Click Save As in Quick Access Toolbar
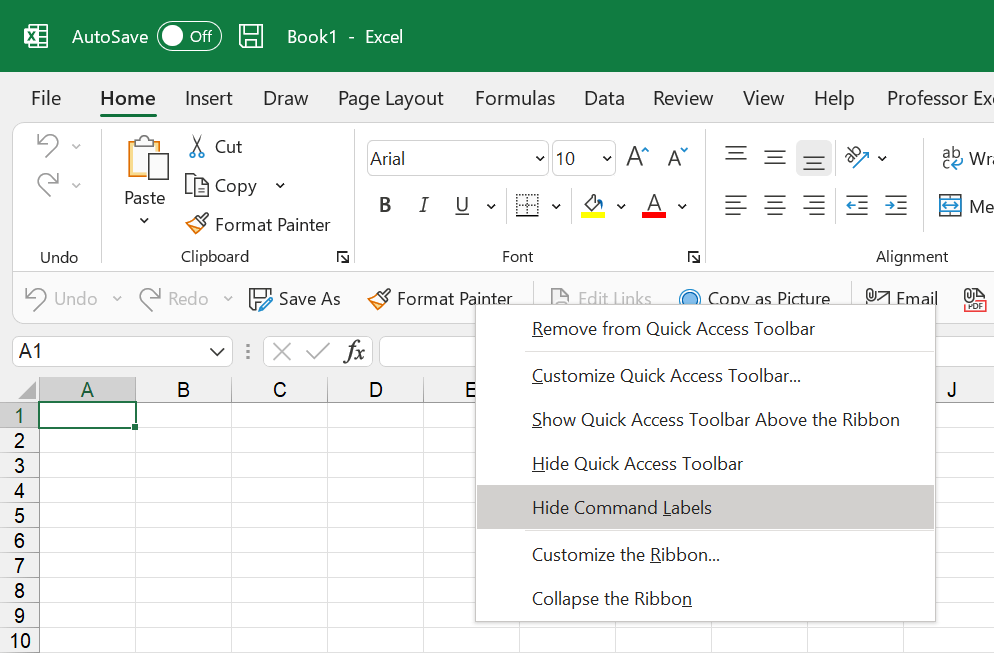Viewport: 994px width, 653px height. coord(295,298)
